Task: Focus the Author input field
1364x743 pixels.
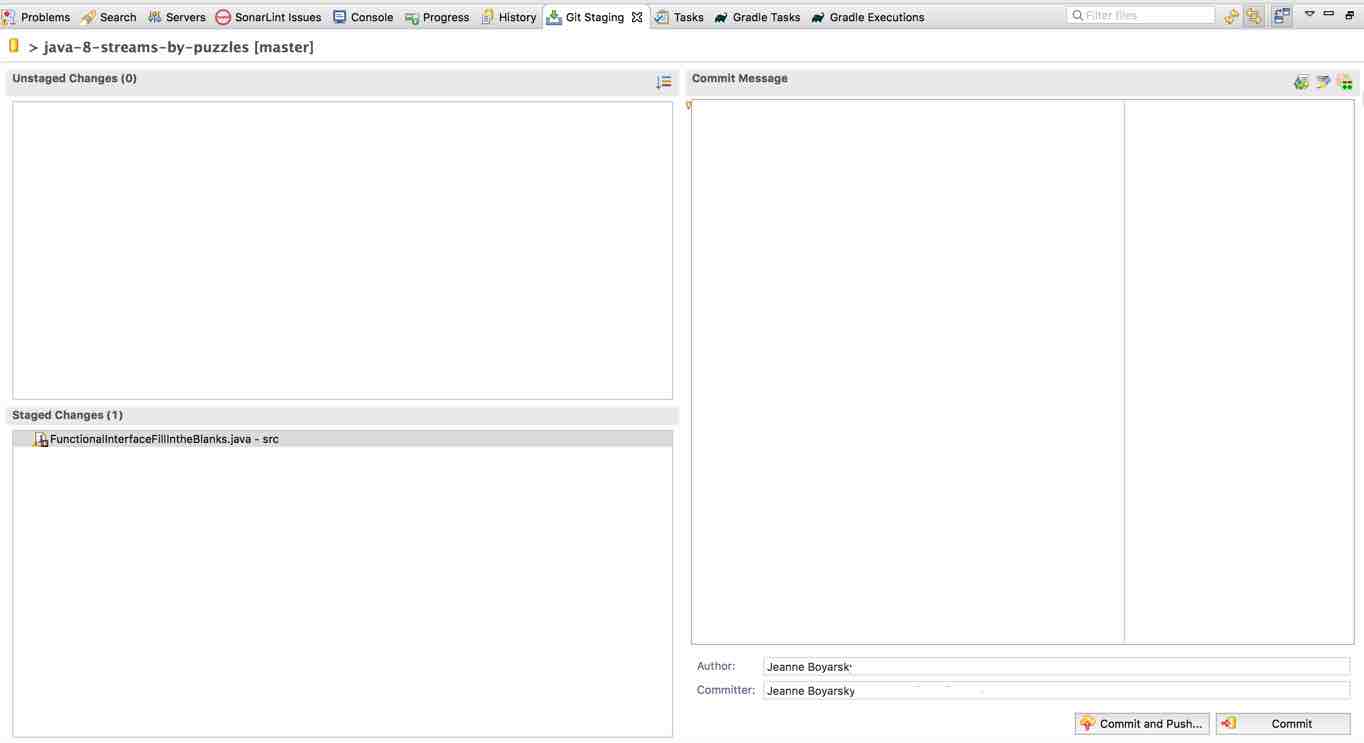Action: [x=1055, y=667]
